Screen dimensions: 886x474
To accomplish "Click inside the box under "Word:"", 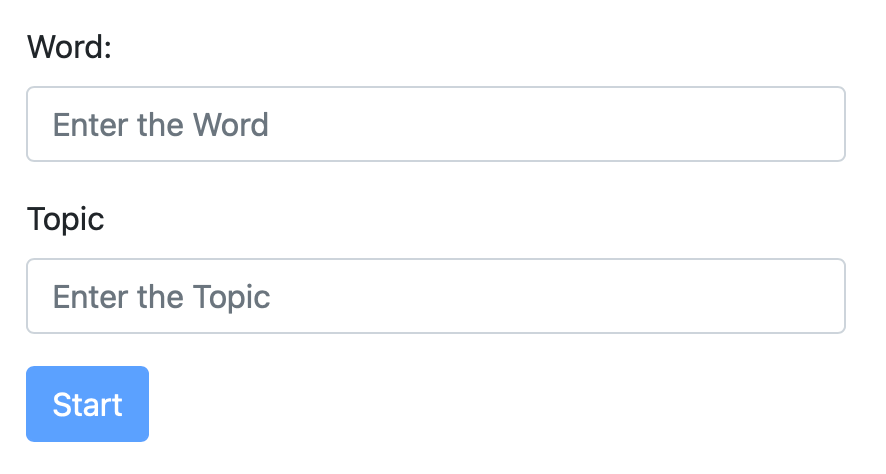I will [x=435, y=124].
